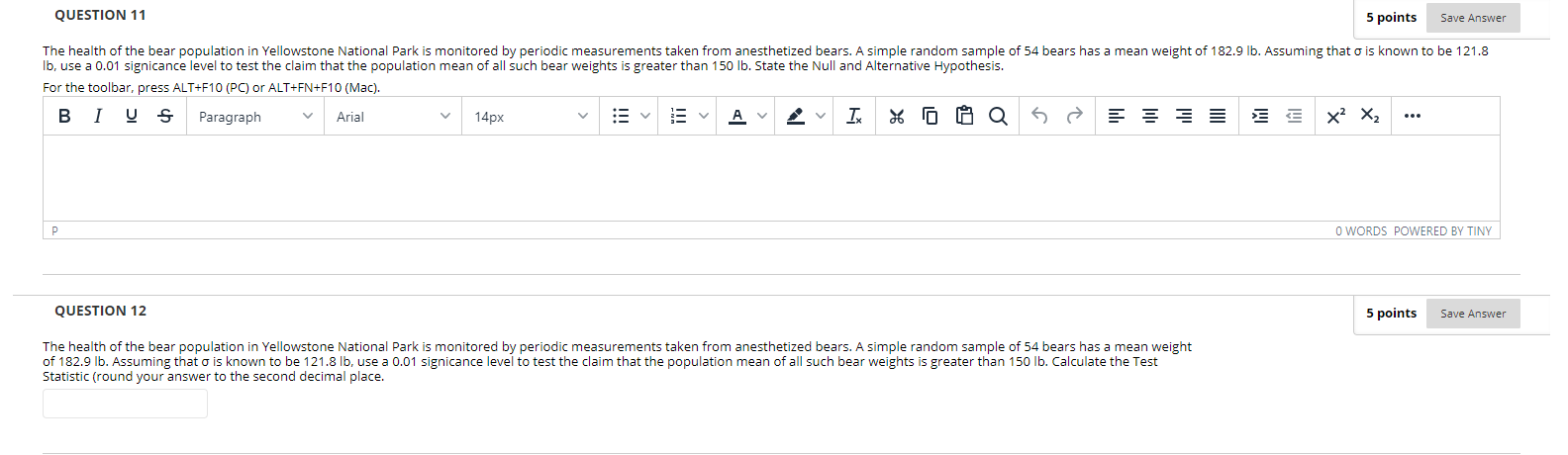Apply the text color button
This screenshot has width=1568, height=455.
[736, 116]
